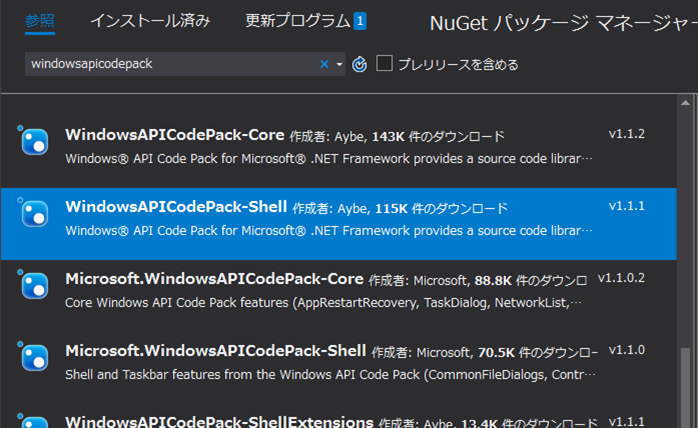This screenshot has height=428, width=698.
Task: Select the Microsoft.WindowsAPICodePack-Core package icon
Action: [x=34, y=286]
